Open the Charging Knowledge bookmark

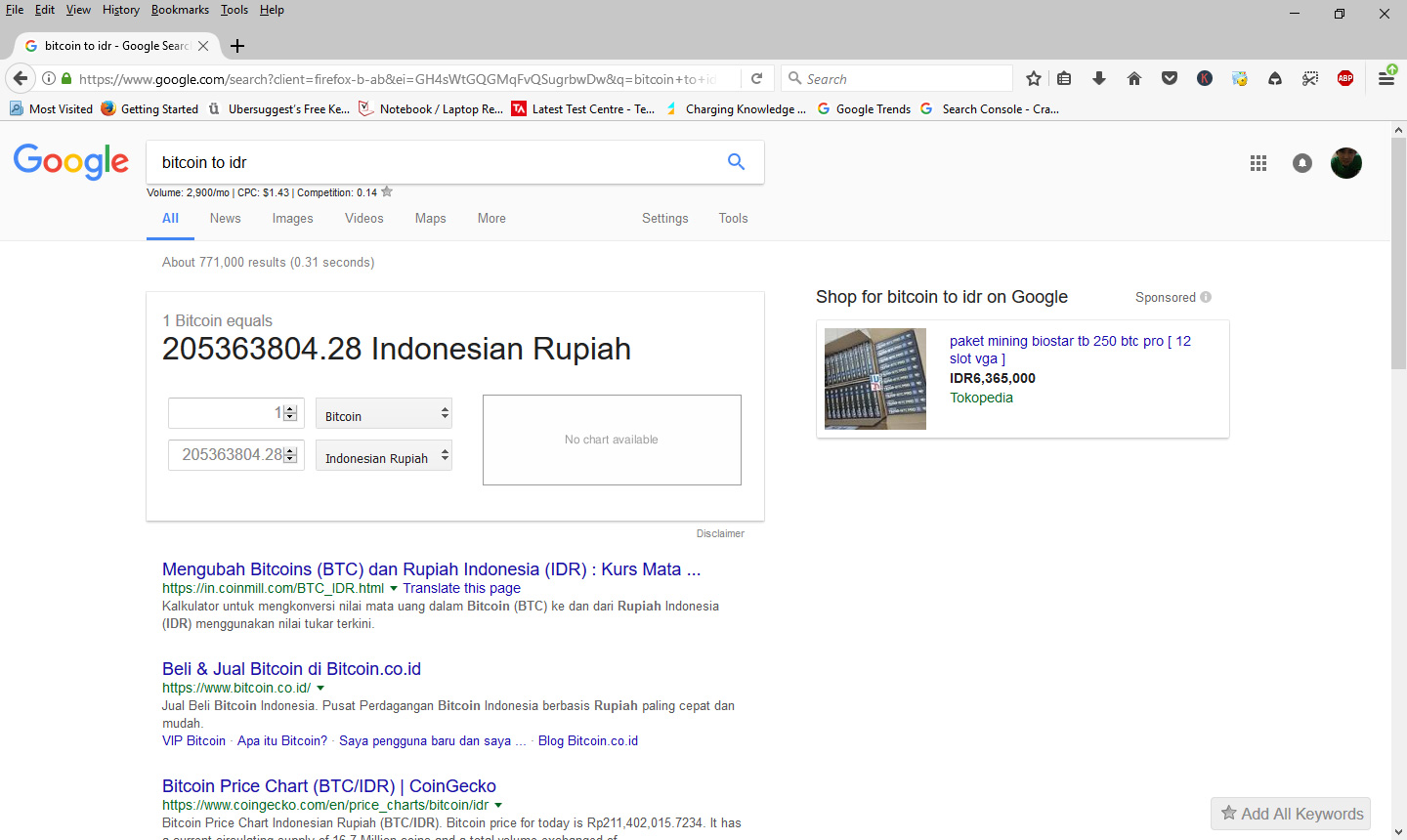736,108
